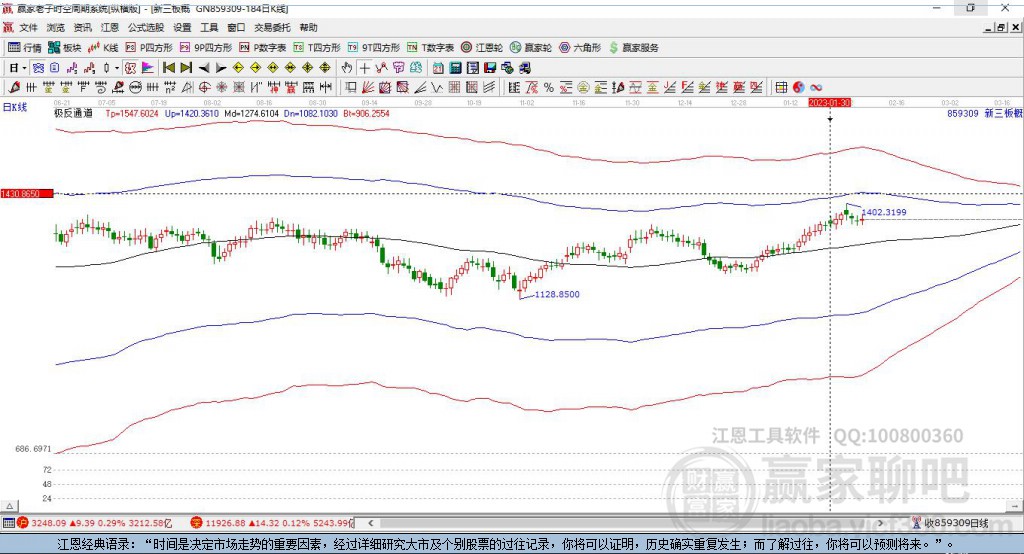The width and height of the screenshot is (1024, 554).
Task: Click the red 1430.8650 price label
Action: pyautogui.click(x=27, y=194)
